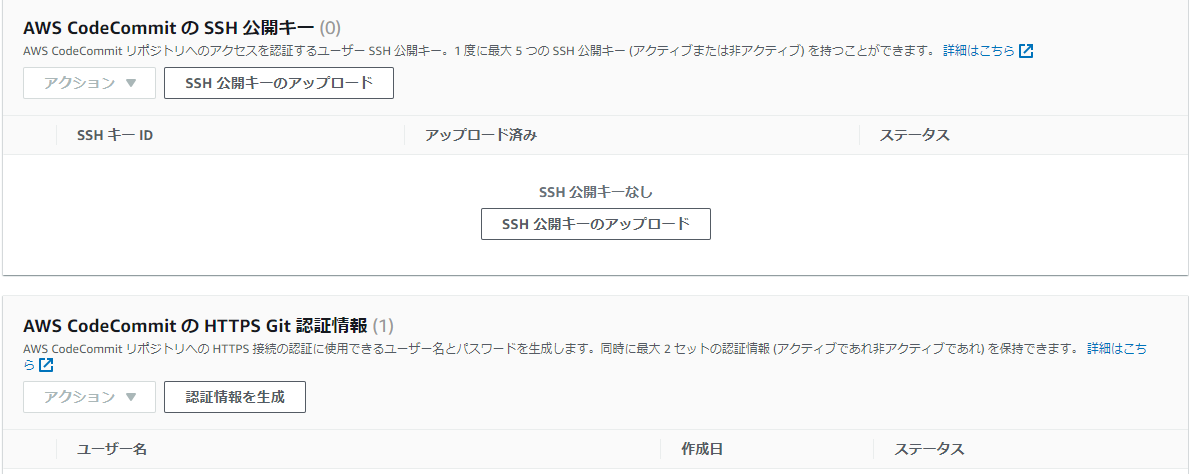Viewport: 1189px width, 474px height.
Task: Click column divider between ユーザー名 and 作成日
Action: coord(661,449)
